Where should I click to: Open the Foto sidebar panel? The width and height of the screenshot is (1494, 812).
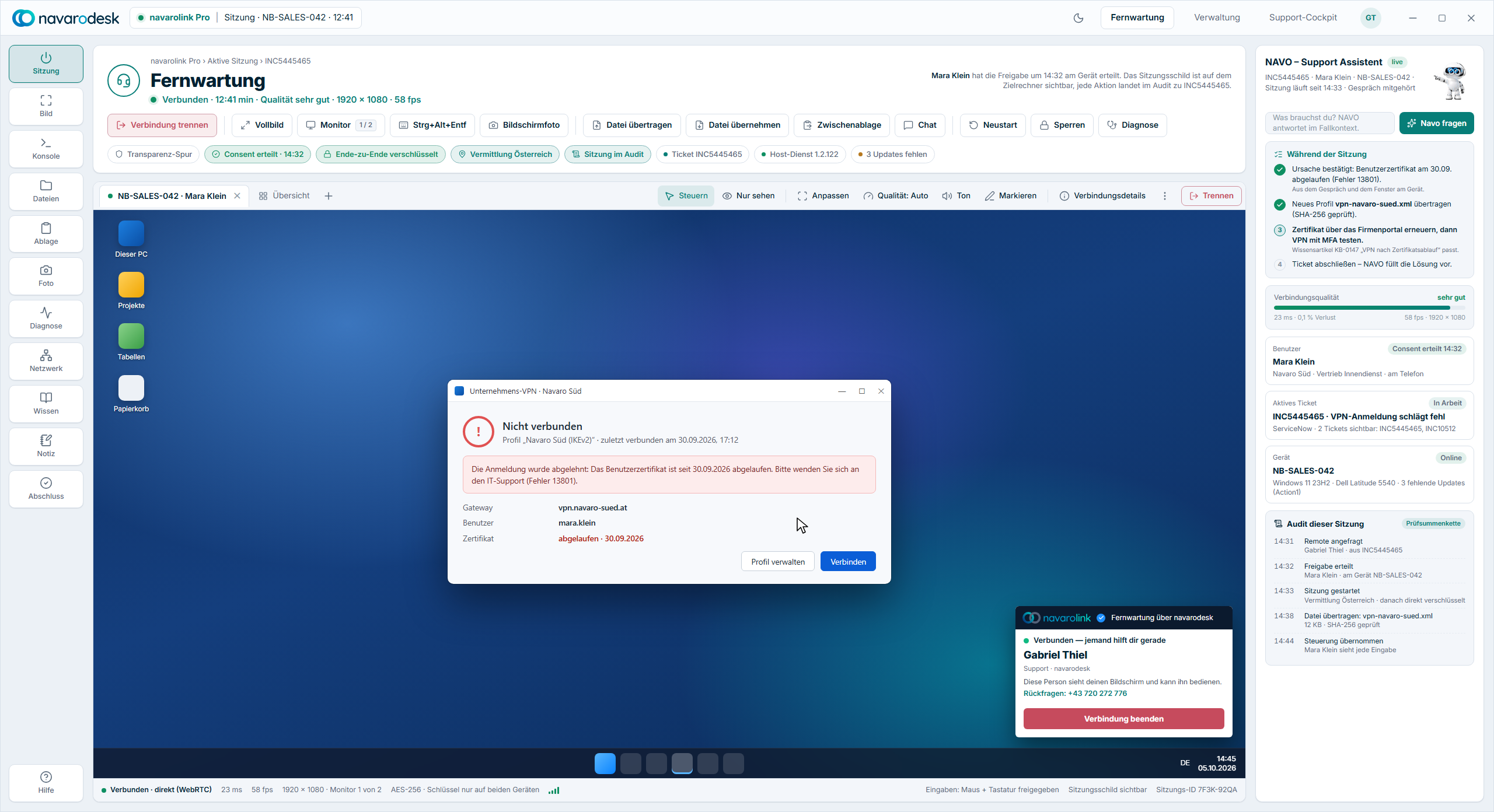[46, 276]
